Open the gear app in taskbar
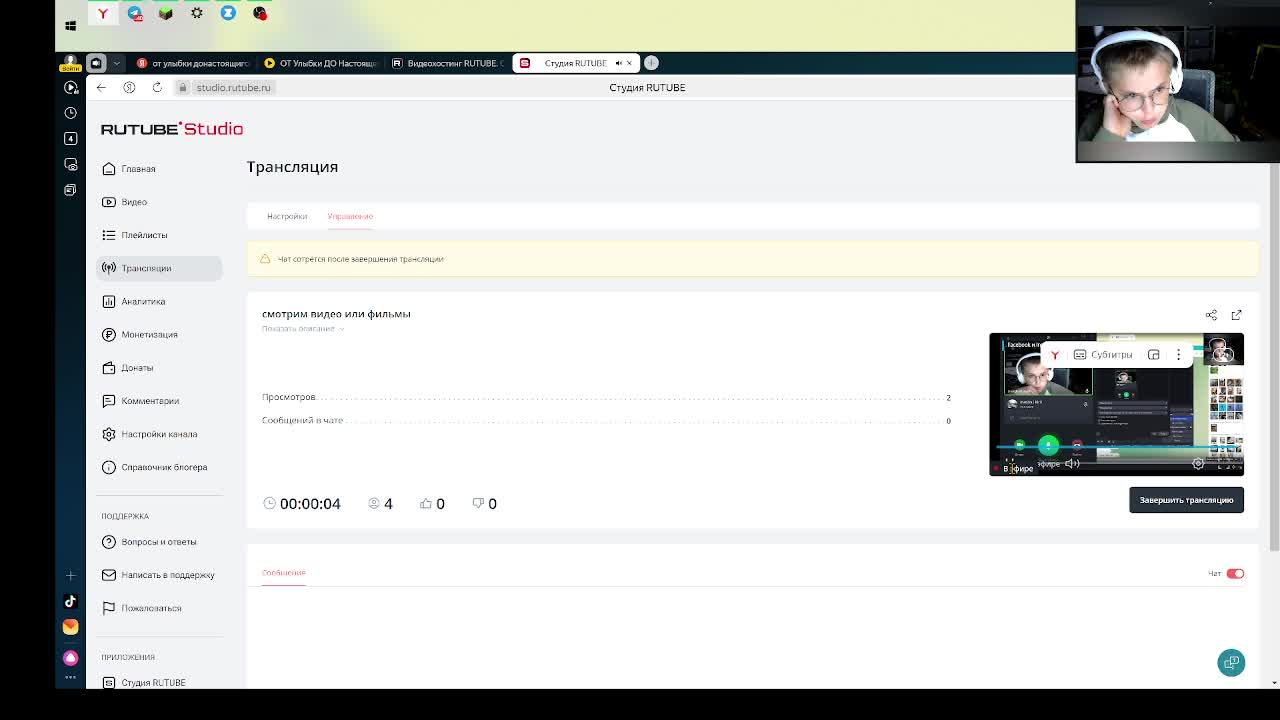Image resolution: width=1280 pixels, height=720 pixels. click(x=197, y=13)
